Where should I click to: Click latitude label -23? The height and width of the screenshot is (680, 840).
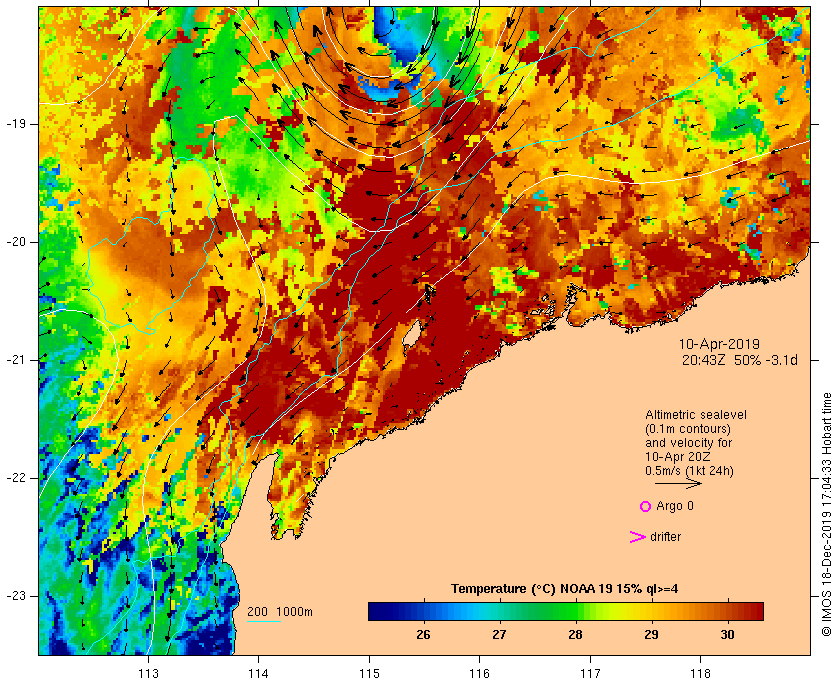(16, 596)
